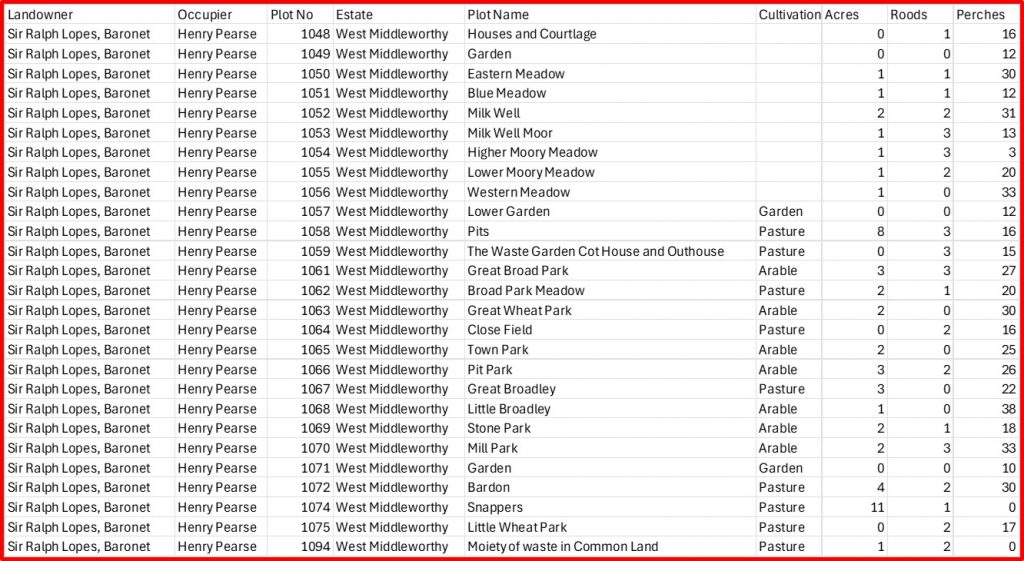Click the Eastern Meadow plot name
The height and width of the screenshot is (561, 1024).
click(611, 74)
